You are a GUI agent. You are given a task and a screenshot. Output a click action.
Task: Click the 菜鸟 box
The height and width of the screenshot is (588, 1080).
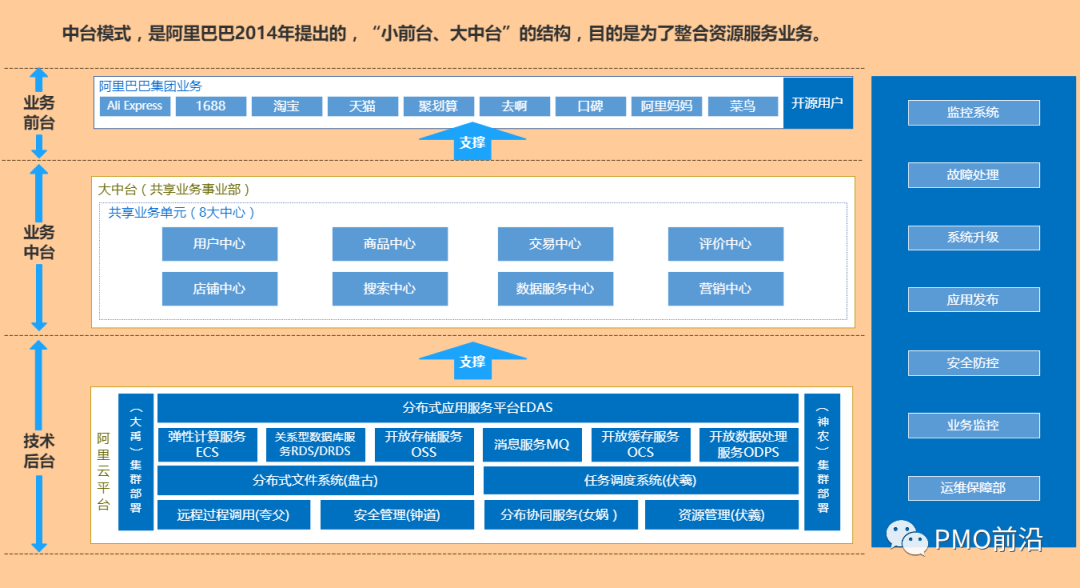(x=742, y=106)
